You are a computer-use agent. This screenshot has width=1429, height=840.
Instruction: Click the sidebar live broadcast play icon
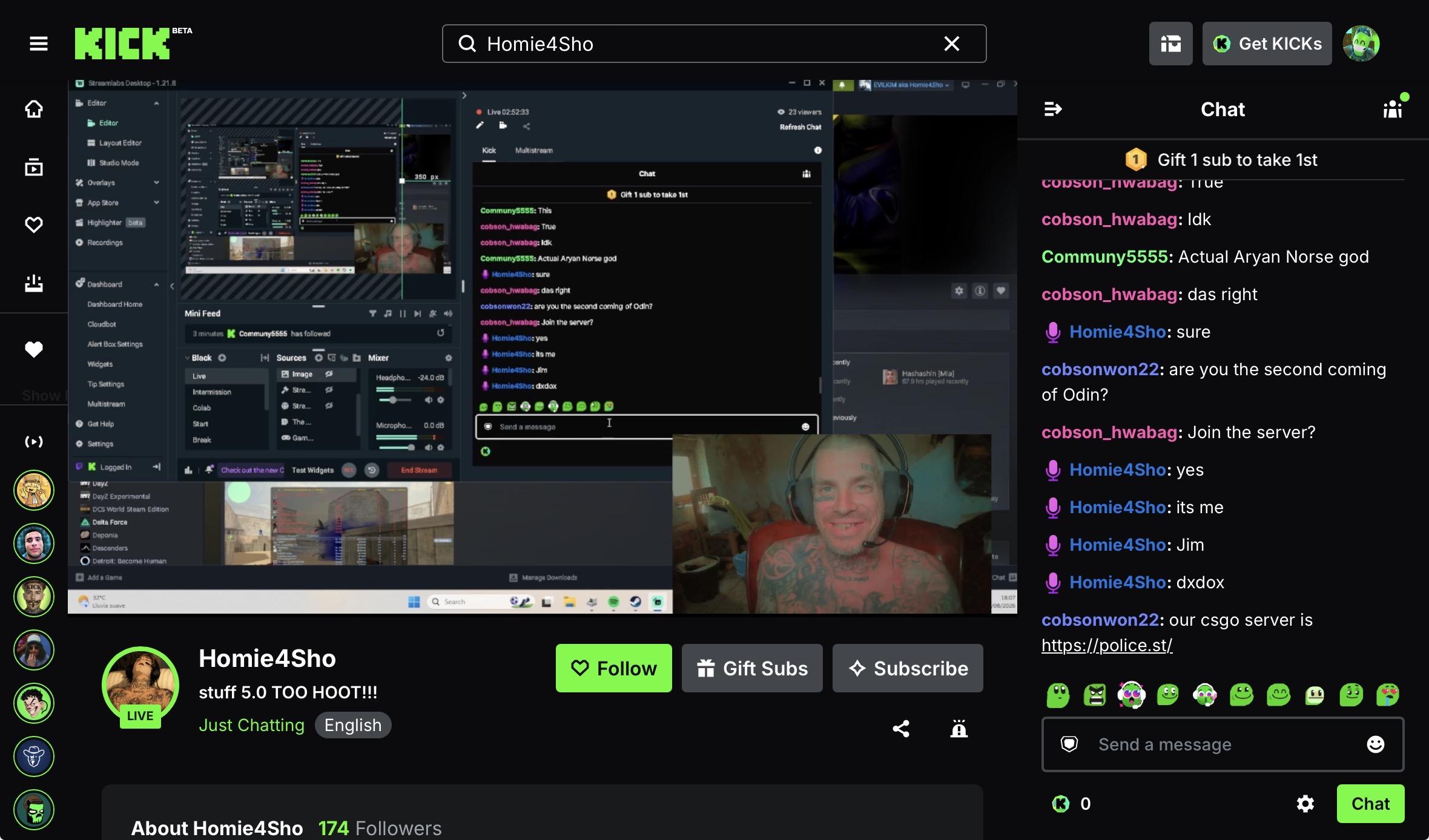point(34,442)
